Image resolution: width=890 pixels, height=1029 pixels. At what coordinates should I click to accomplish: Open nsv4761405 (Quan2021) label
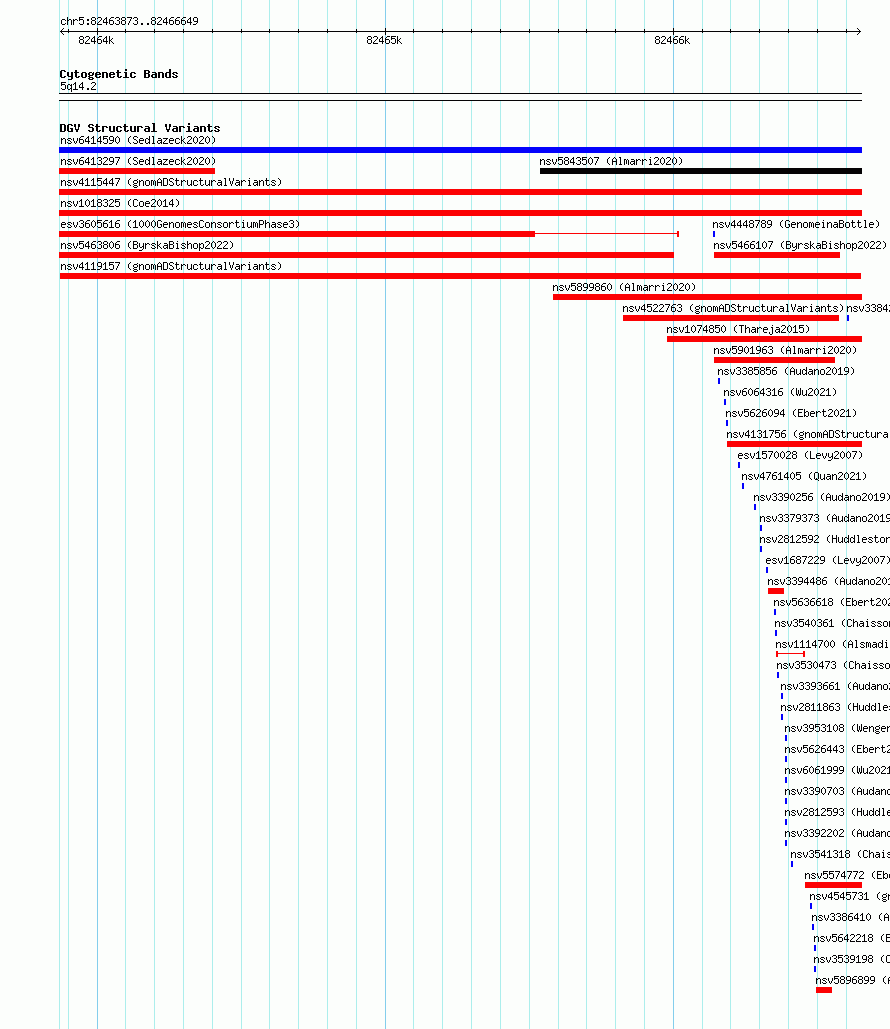[804, 476]
